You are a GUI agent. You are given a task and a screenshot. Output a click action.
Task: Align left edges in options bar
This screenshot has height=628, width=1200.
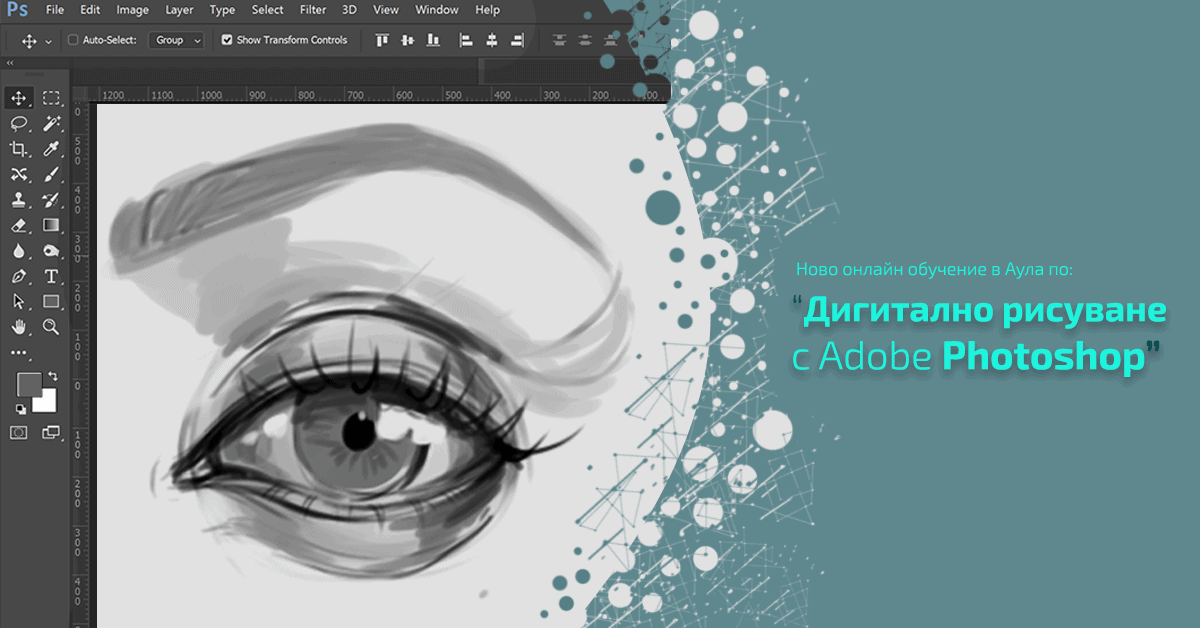point(466,41)
